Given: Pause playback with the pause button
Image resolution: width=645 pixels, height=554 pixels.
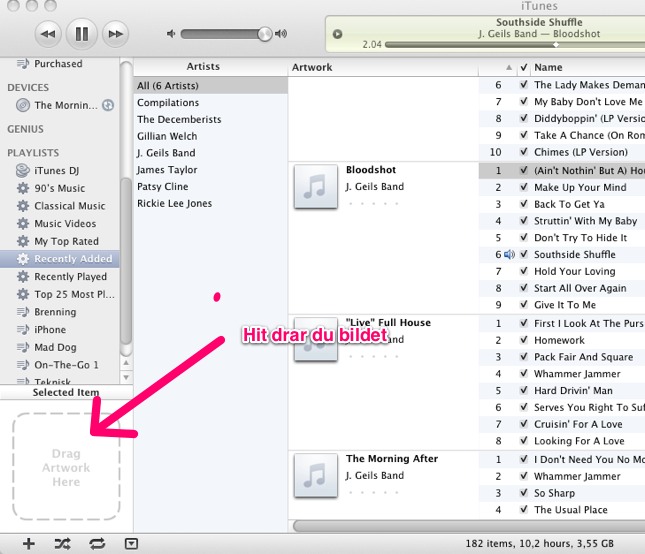Looking at the screenshot, I should click(81, 34).
